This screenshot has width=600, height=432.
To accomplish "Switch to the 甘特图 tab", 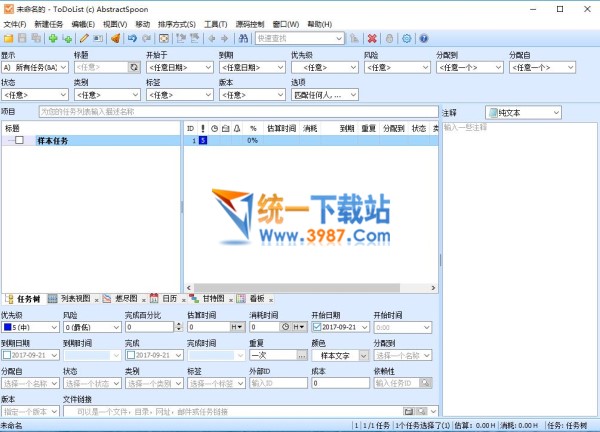I will click(208, 299).
